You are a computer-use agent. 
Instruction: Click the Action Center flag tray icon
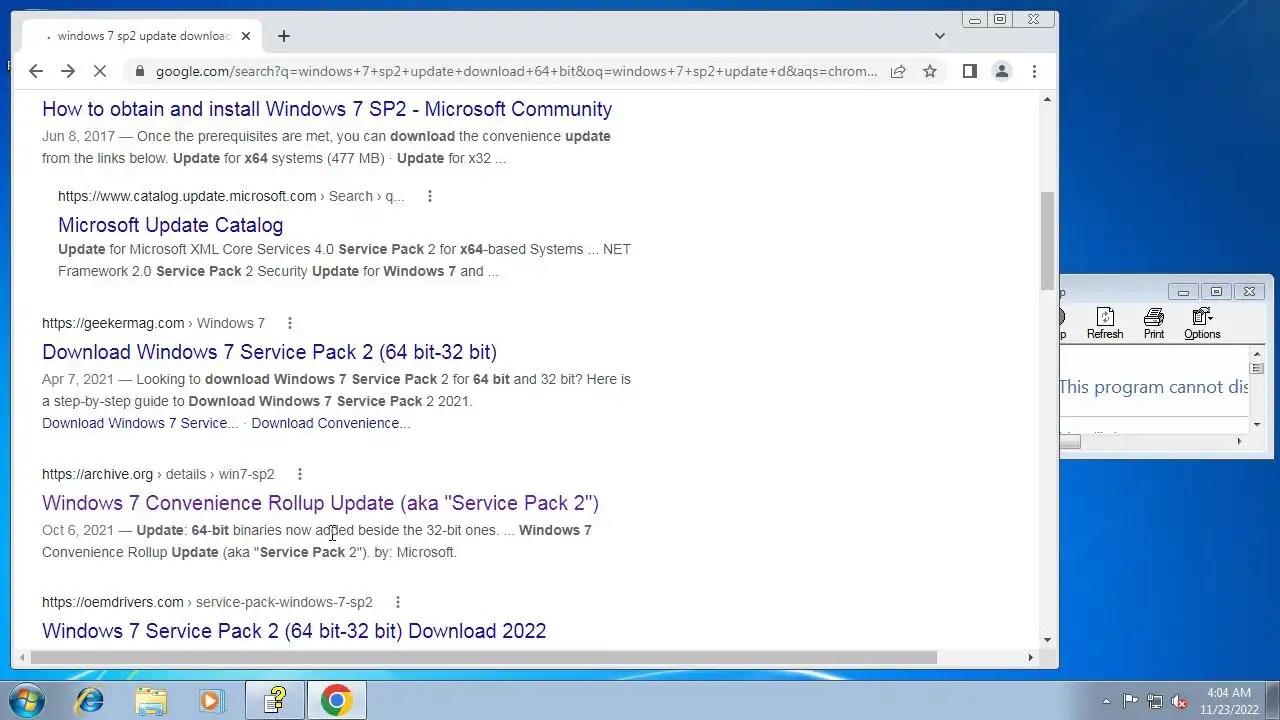(x=1130, y=701)
